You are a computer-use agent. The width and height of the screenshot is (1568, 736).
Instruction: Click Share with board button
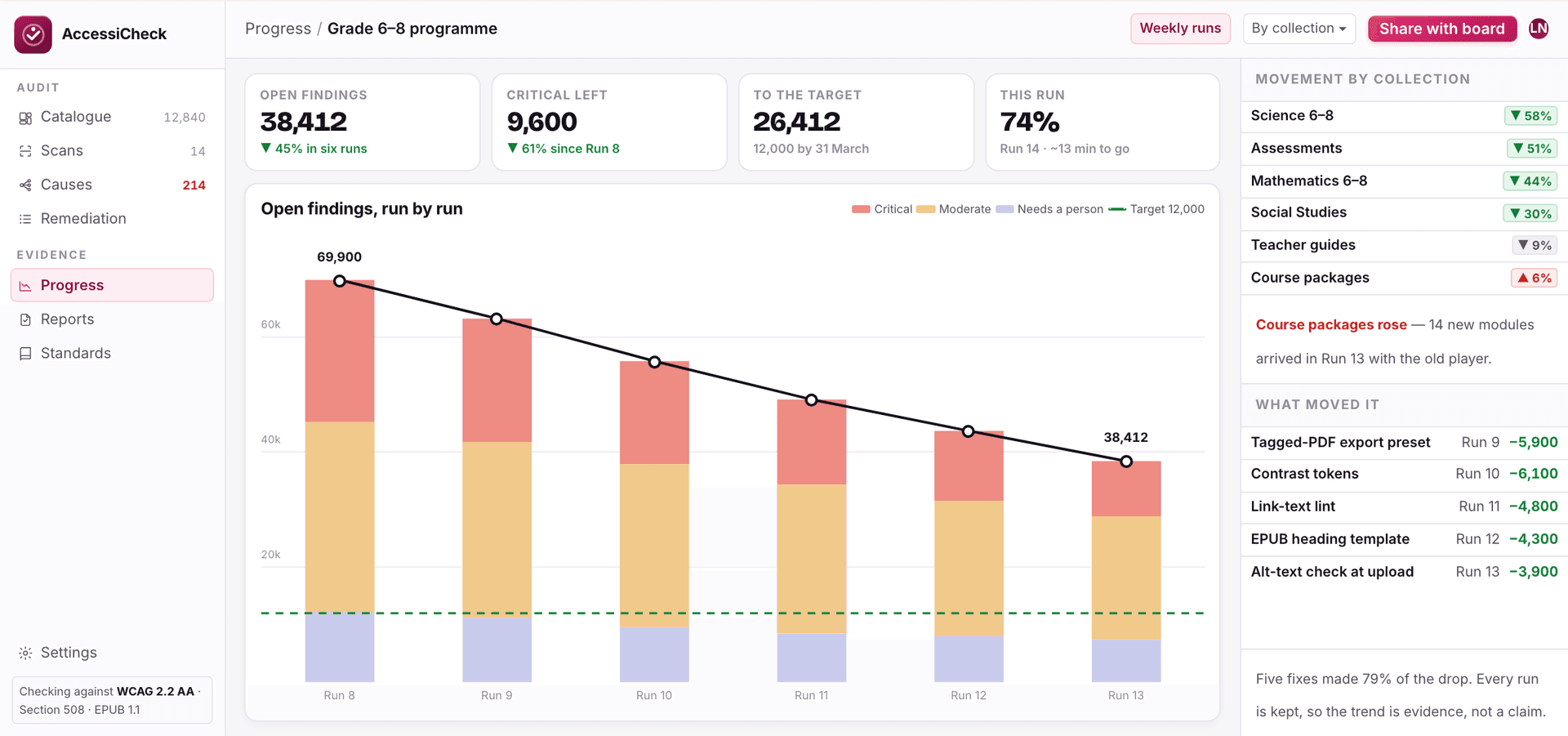tap(1441, 29)
